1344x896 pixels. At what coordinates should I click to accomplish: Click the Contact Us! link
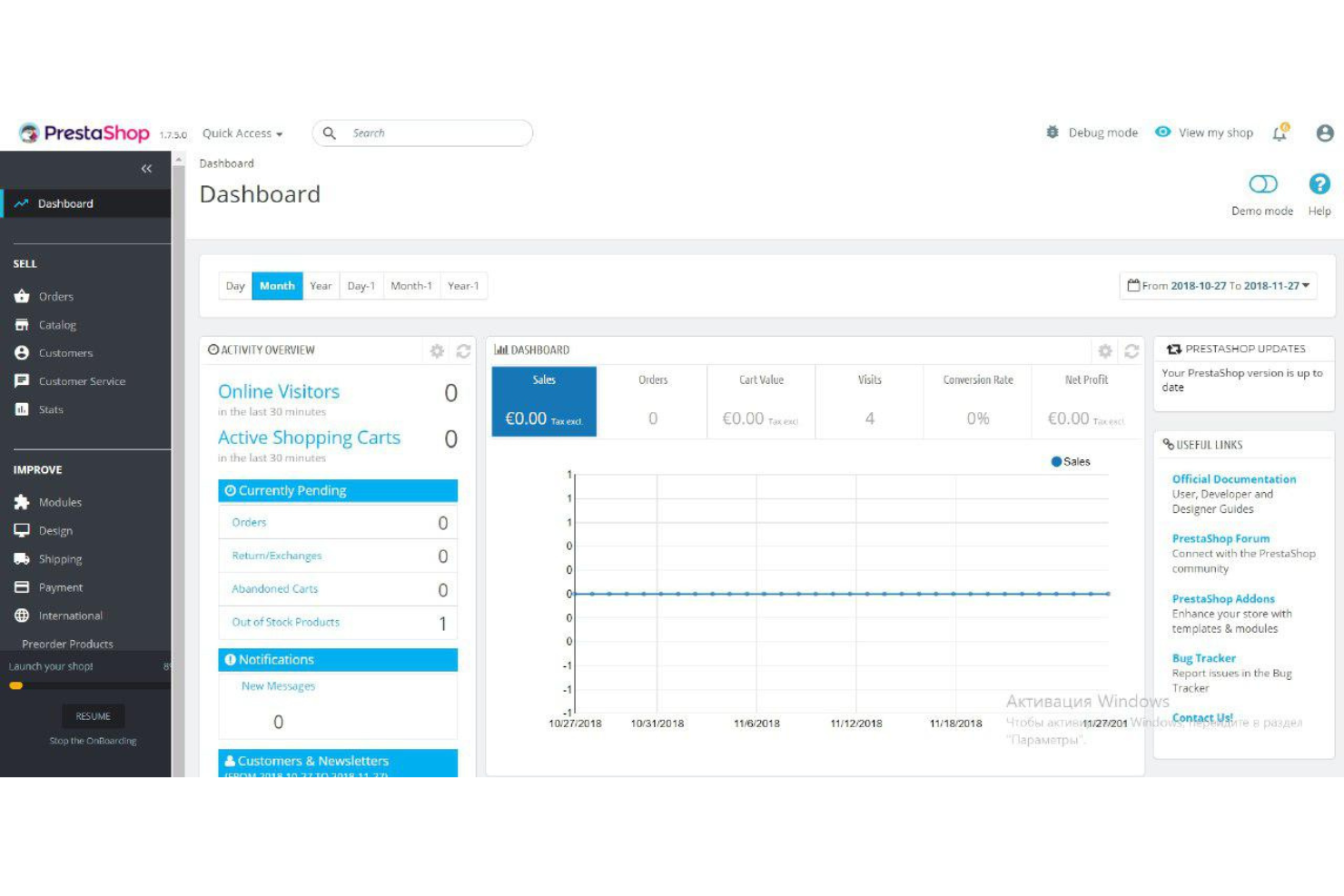point(1202,717)
